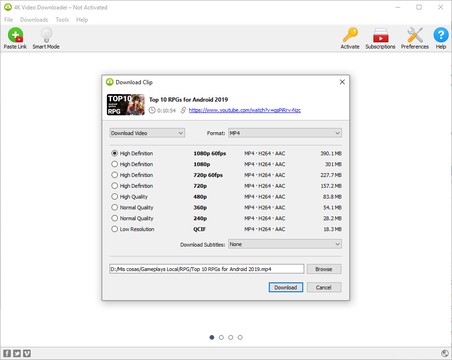
Task: Choose the 480p High Quality option
Action: pyautogui.click(x=115, y=196)
